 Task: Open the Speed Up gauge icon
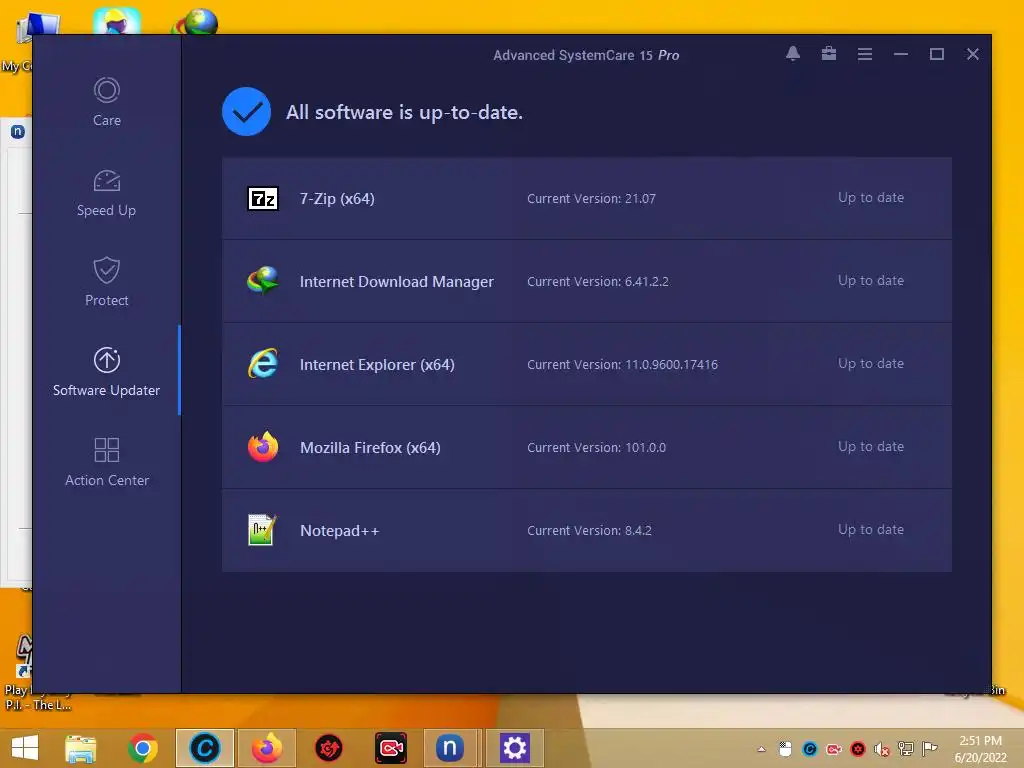tap(106, 180)
